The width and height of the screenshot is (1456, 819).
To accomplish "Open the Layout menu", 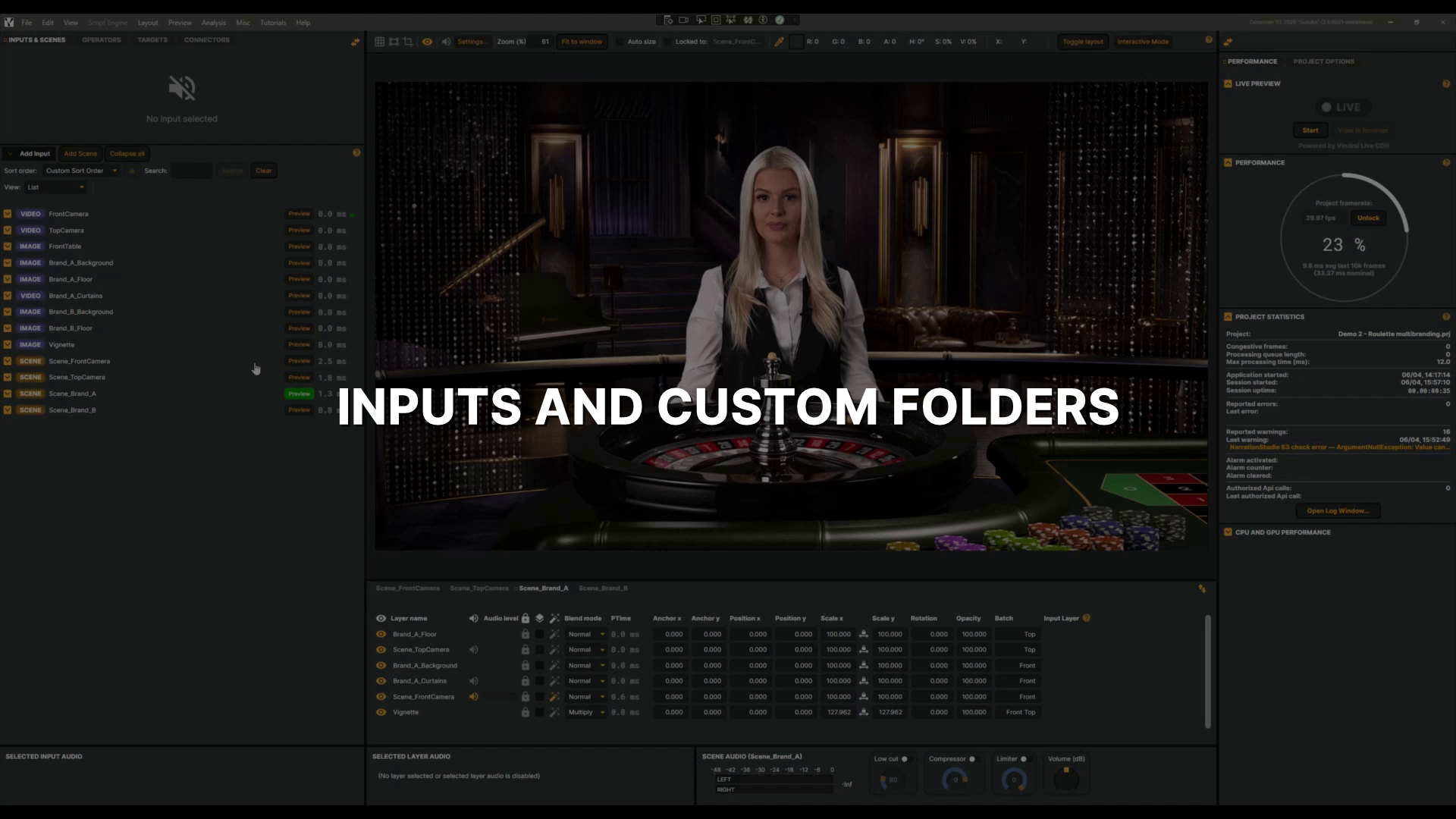I will coord(148,23).
